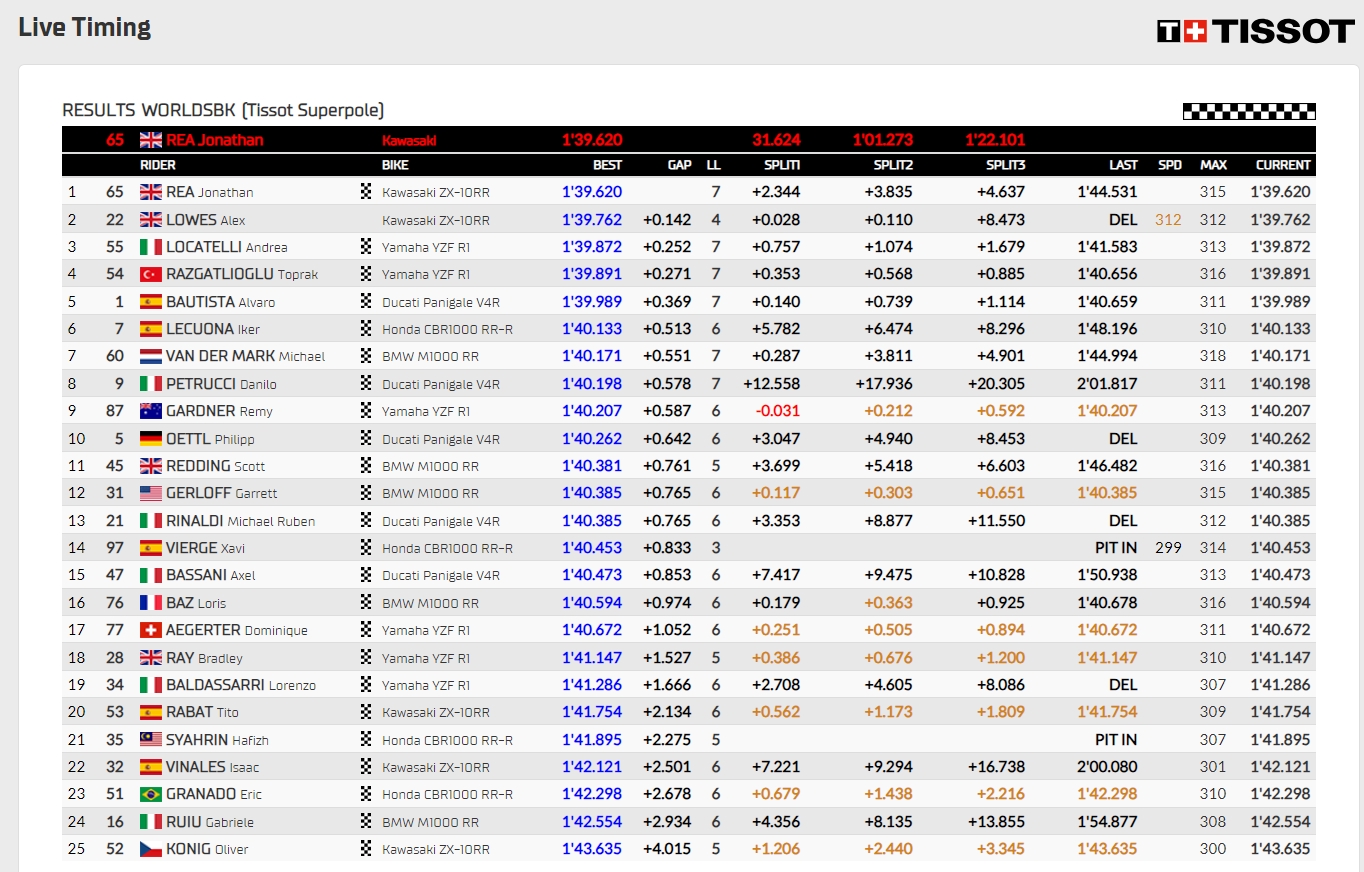Viewport: 1364px width, 872px height.
Task: Click the Swiss flag beside AEGERTER Dominique
Action: click(150, 630)
